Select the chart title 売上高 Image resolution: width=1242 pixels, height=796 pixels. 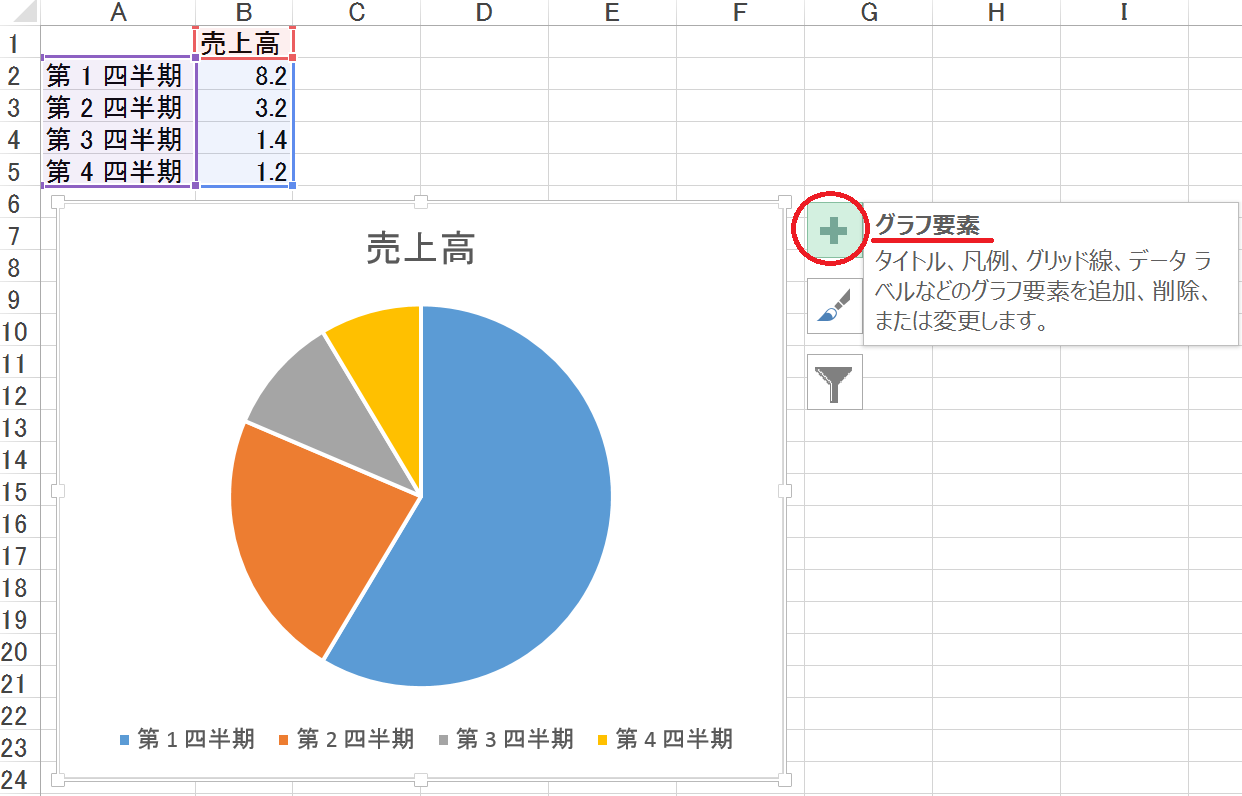[420, 248]
